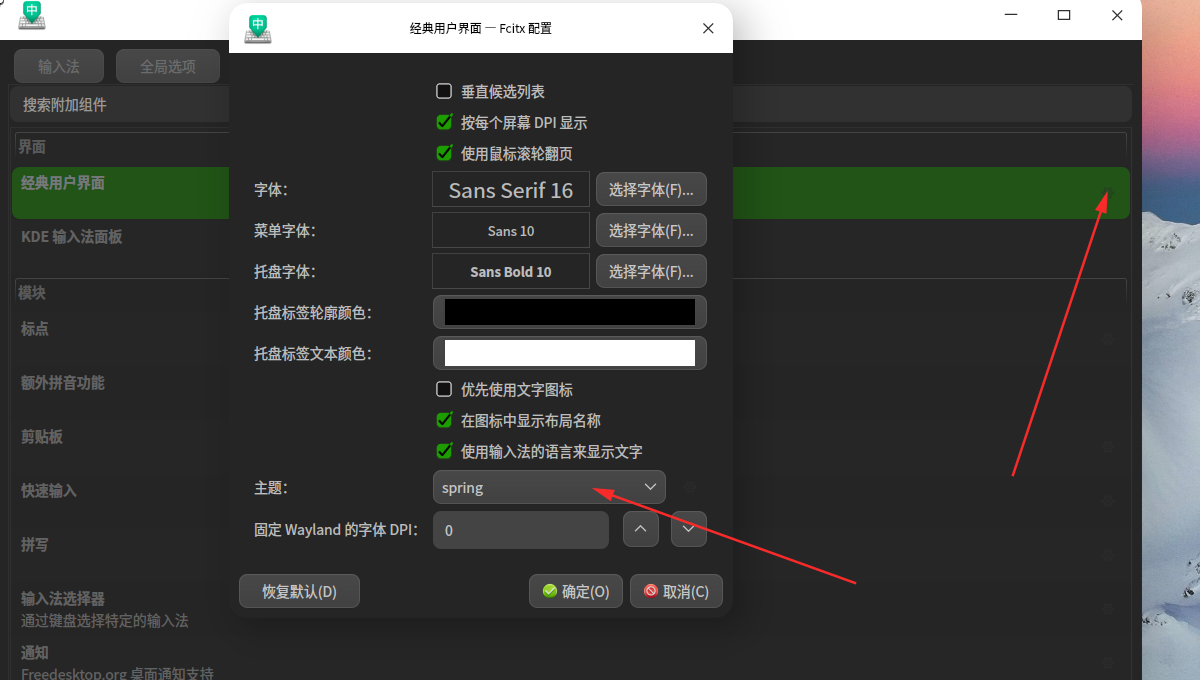Click 恢复默认(D) button

coord(299,591)
